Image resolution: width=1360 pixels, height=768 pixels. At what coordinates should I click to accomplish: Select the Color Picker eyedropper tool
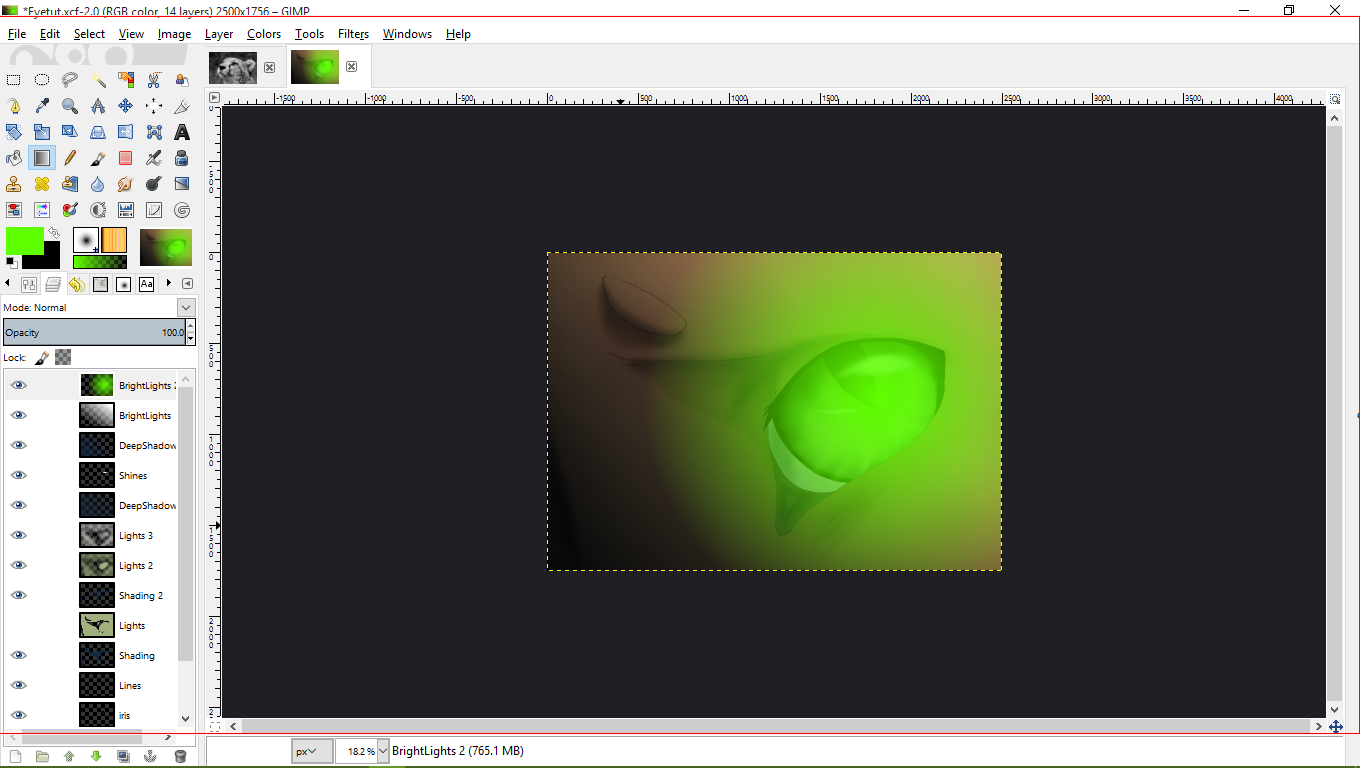click(x=42, y=106)
